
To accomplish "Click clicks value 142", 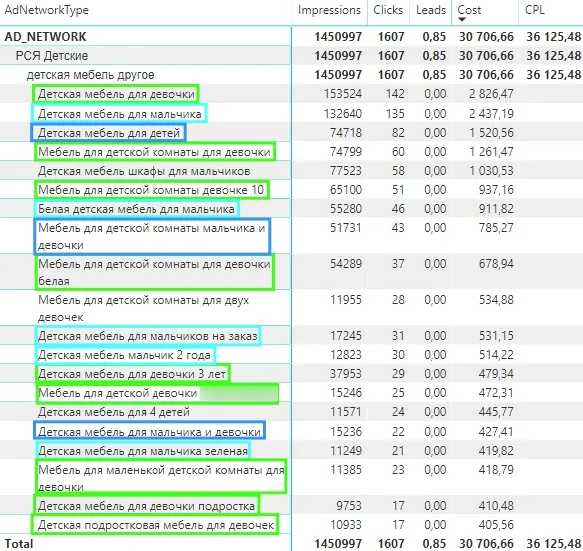I will [x=394, y=93].
